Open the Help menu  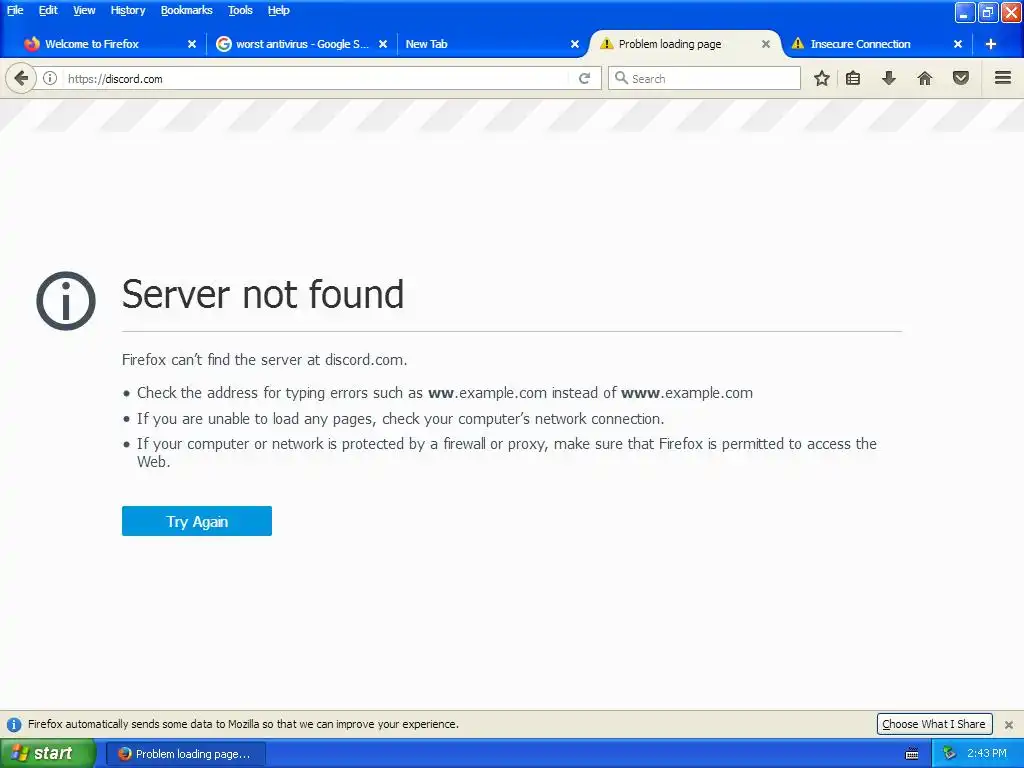tap(279, 10)
